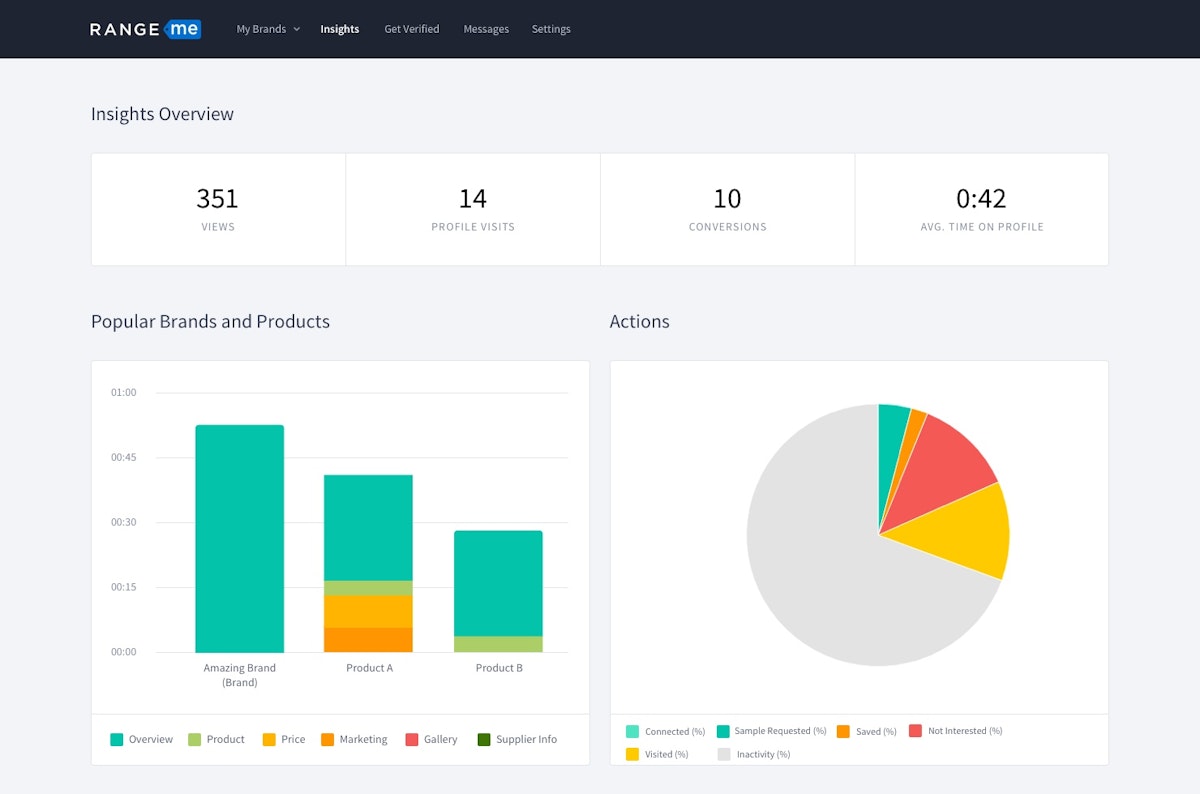Click the Get Verified link
Screen dimensions: 1200x794
pos(412,29)
